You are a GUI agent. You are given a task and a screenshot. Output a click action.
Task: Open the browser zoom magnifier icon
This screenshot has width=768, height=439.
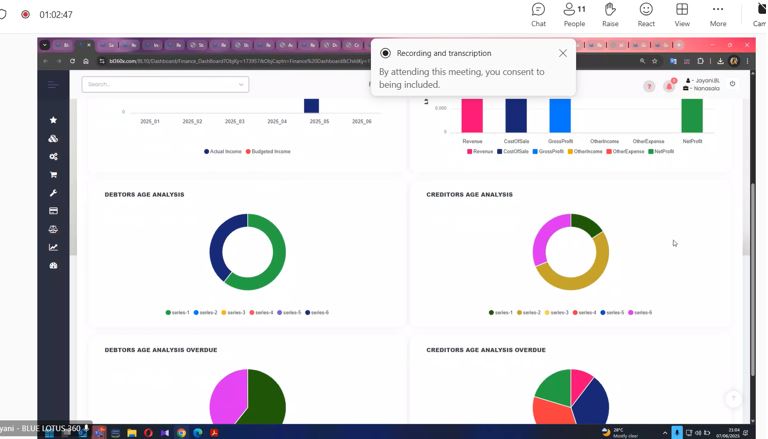point(642,61)
